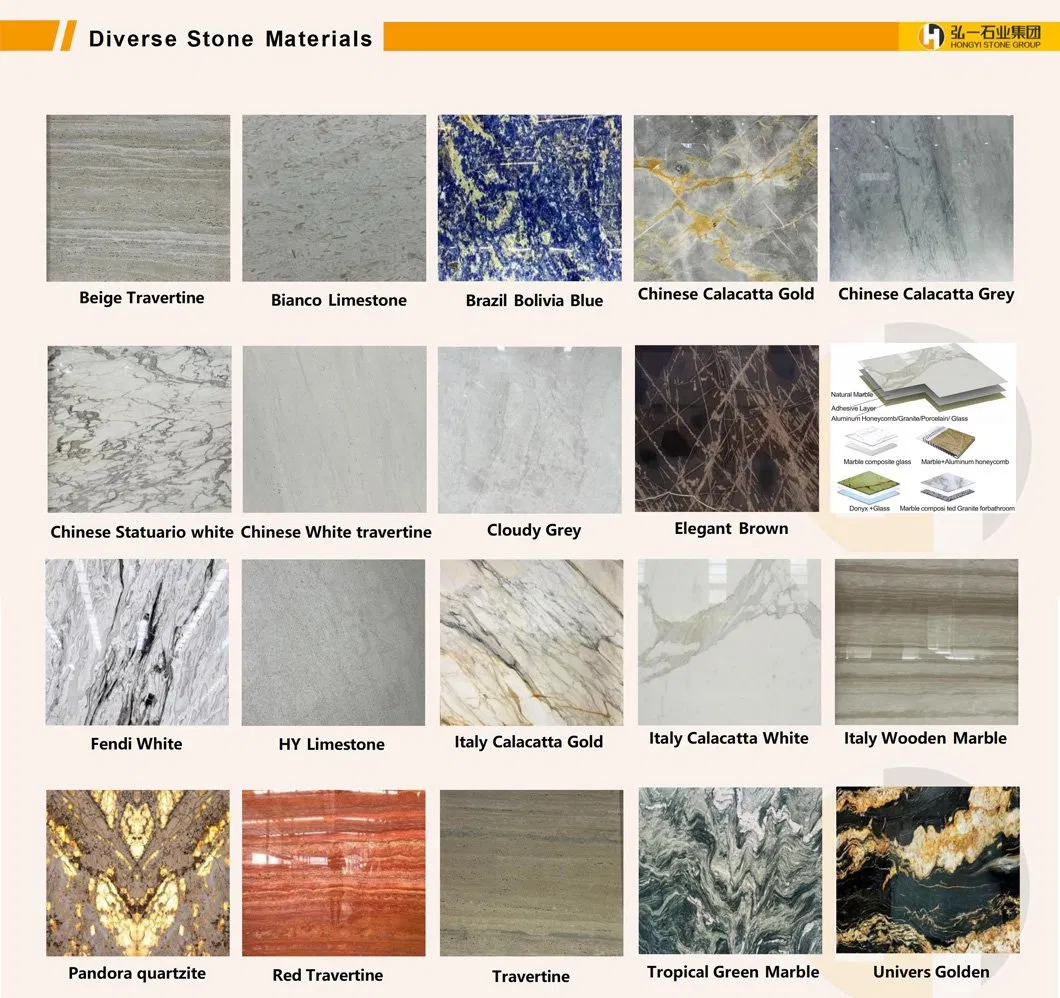Open the Italy Wooden Marble image
Screen dimensions: 1060x998
pos(926,642)
